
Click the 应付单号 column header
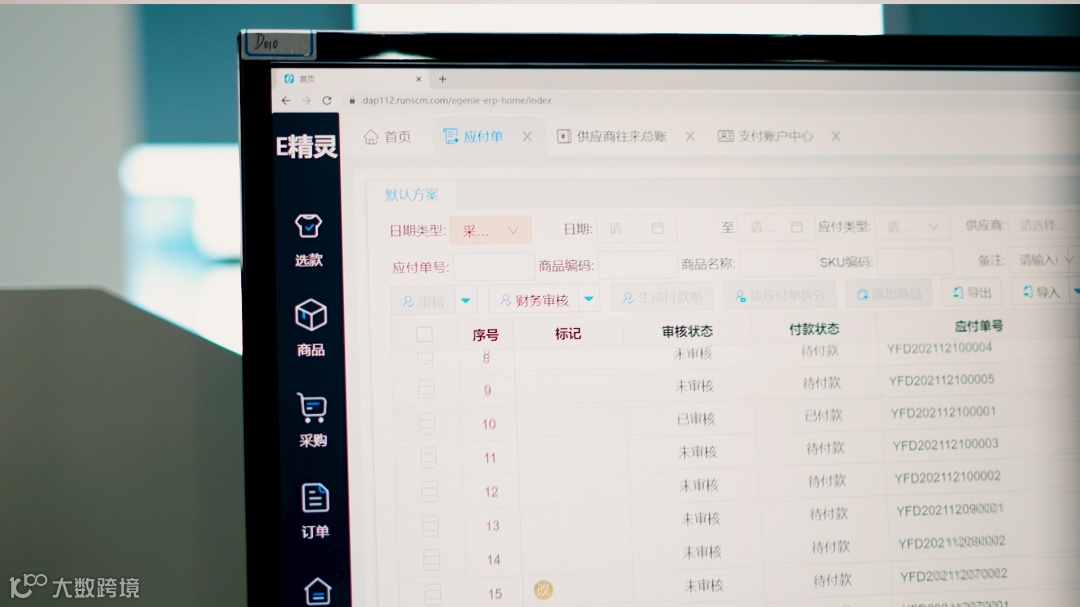[x=979, y=326]
